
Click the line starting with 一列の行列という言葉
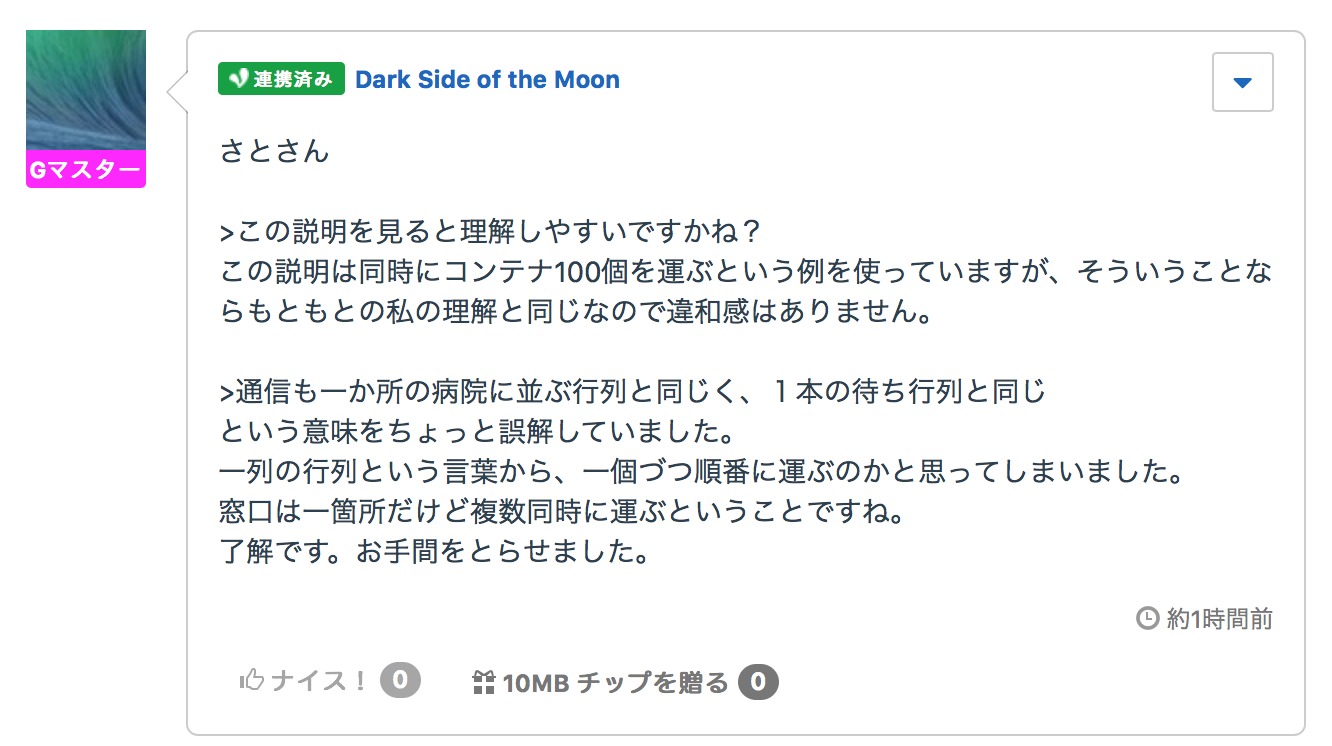click(x=701, y=471)
